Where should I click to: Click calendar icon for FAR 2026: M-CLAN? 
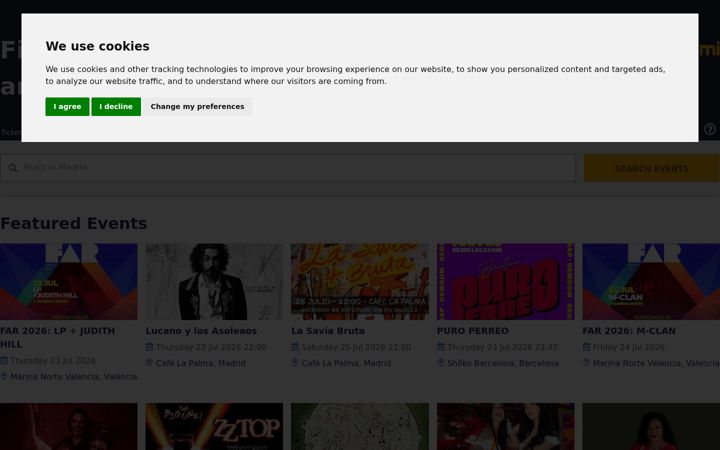[x=586, y=347]
